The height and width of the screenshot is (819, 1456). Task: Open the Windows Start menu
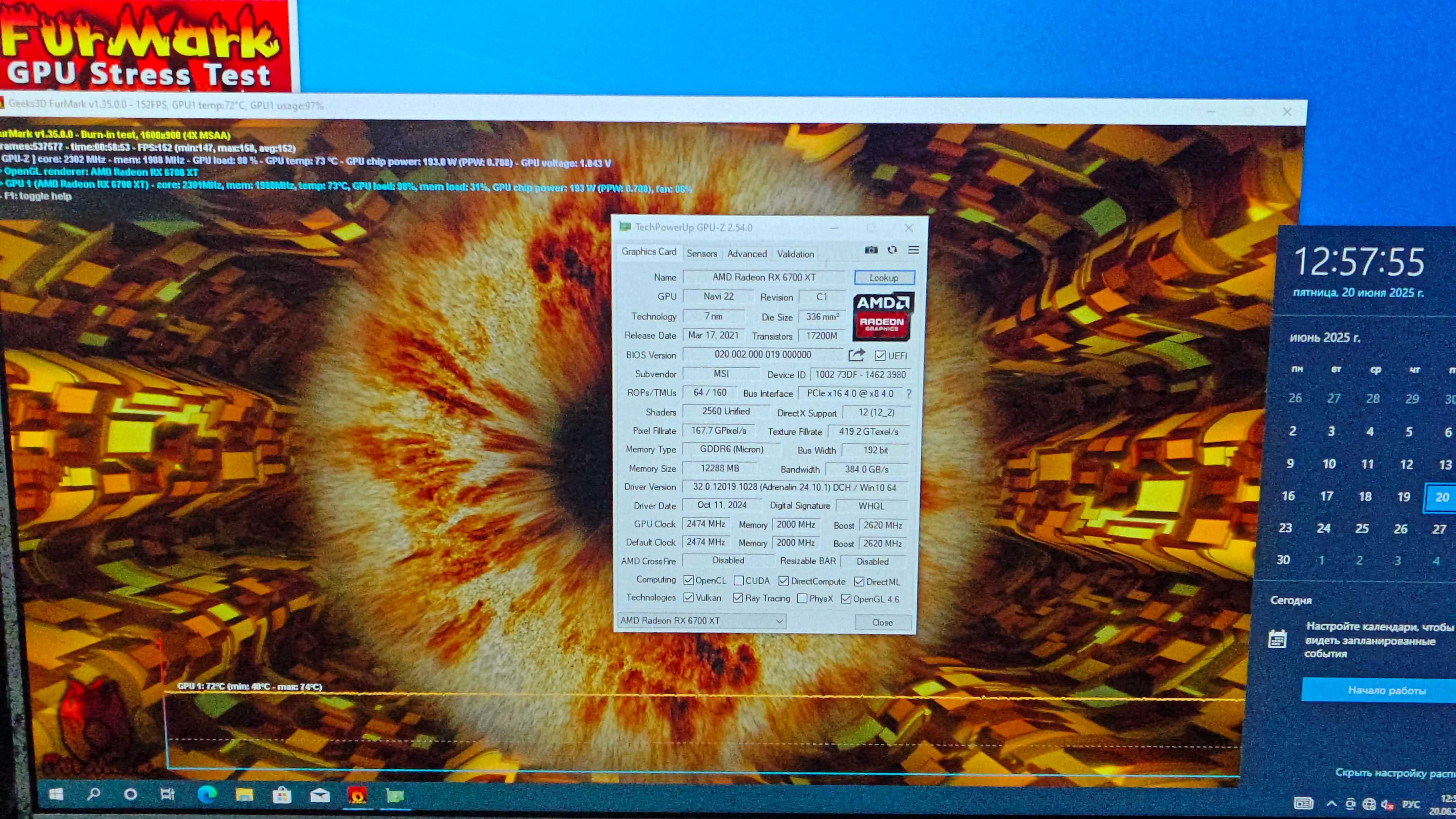(x=56, y=795)
